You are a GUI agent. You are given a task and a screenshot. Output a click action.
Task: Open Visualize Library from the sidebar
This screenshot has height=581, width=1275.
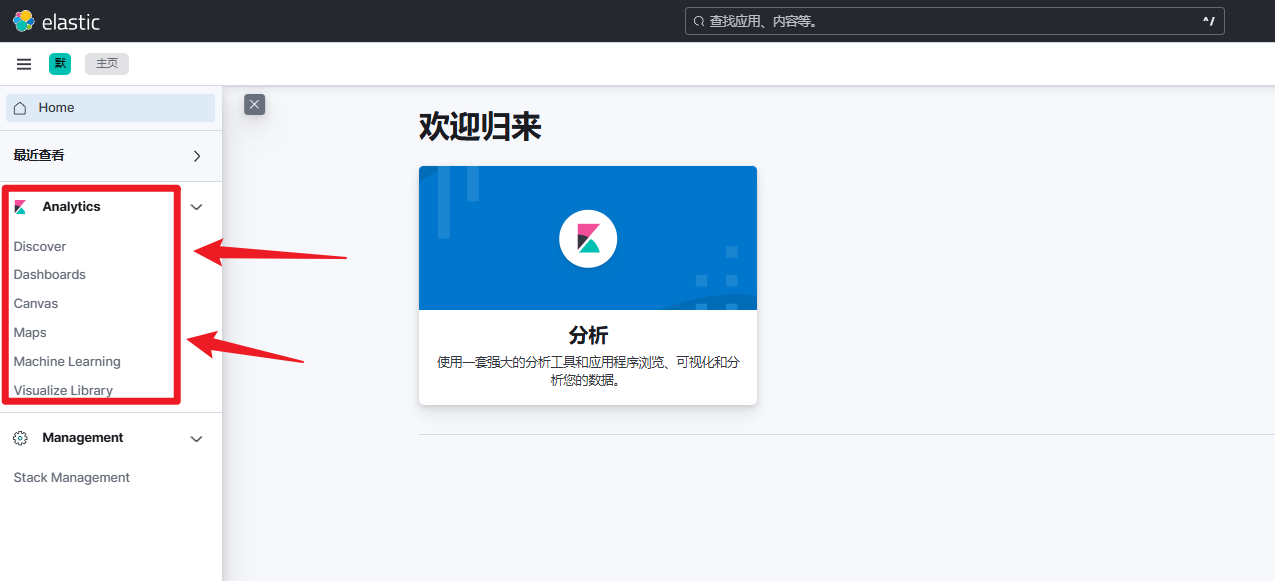point(63,391)
